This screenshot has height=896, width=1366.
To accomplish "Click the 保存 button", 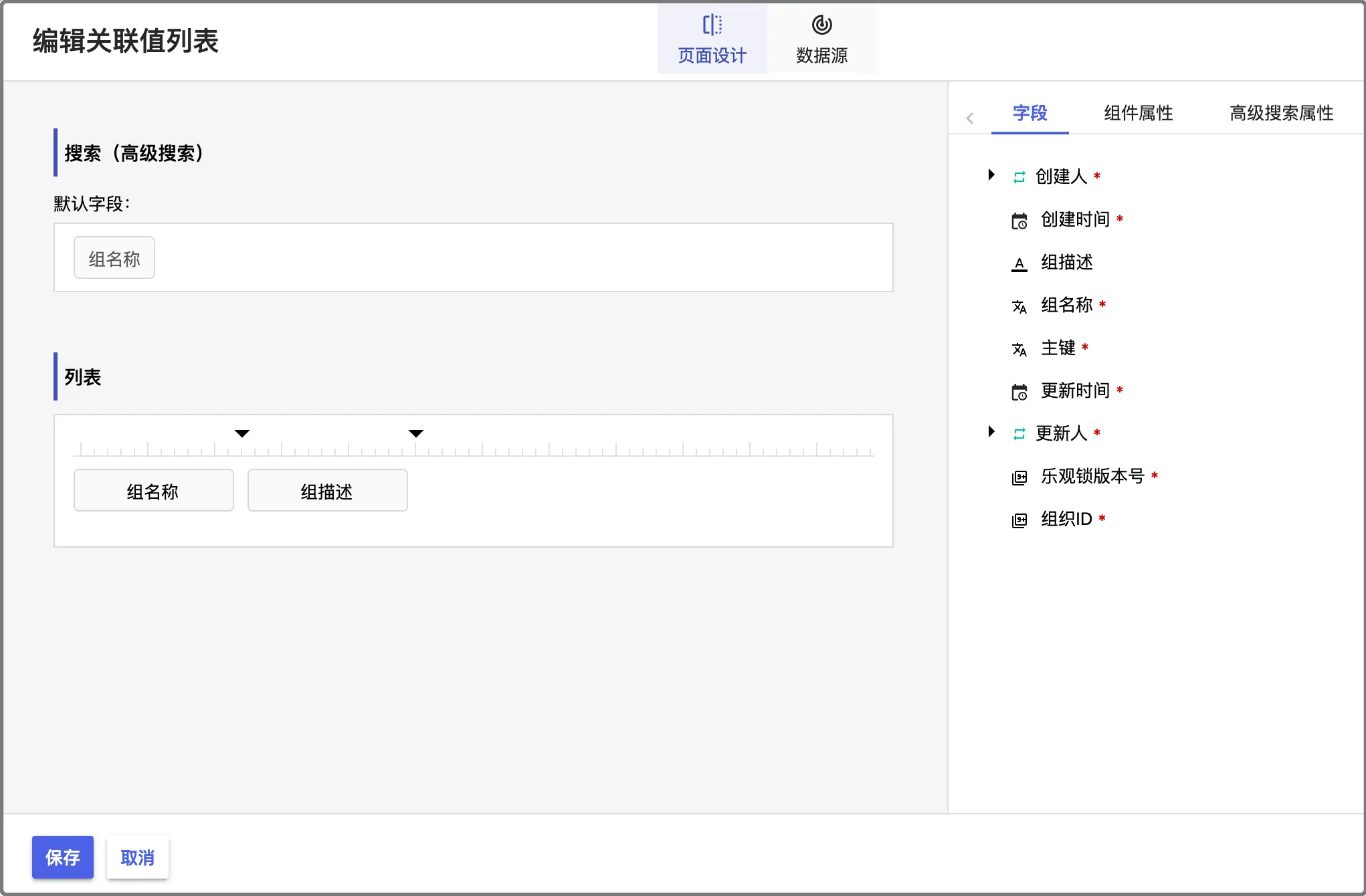I will (x=63, y=857).
